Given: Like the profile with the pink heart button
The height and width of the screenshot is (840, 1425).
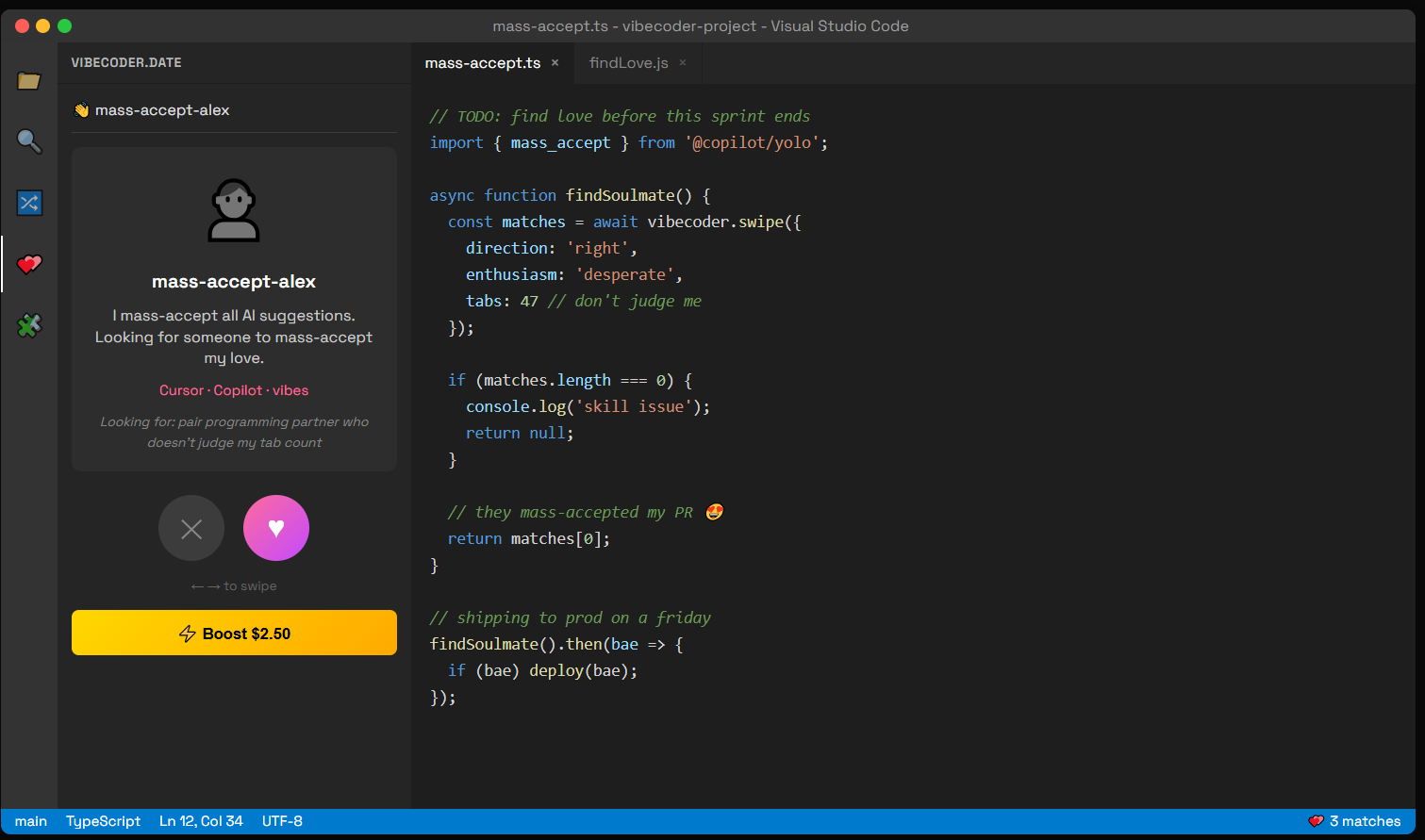Looking at the screenshot, I should (275, 528).
